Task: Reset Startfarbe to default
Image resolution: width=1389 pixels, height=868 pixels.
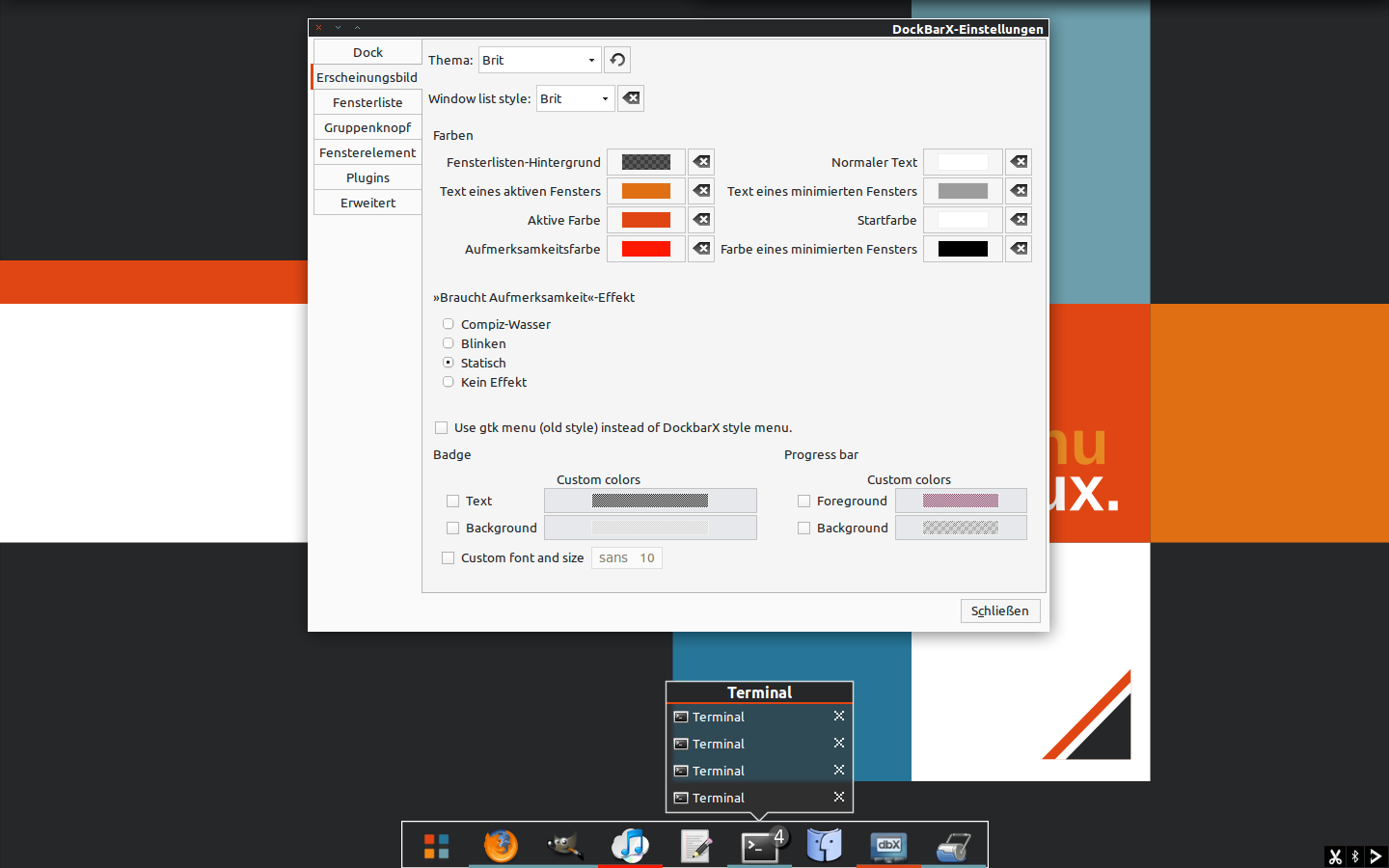Action: [x=1019, y=220]
